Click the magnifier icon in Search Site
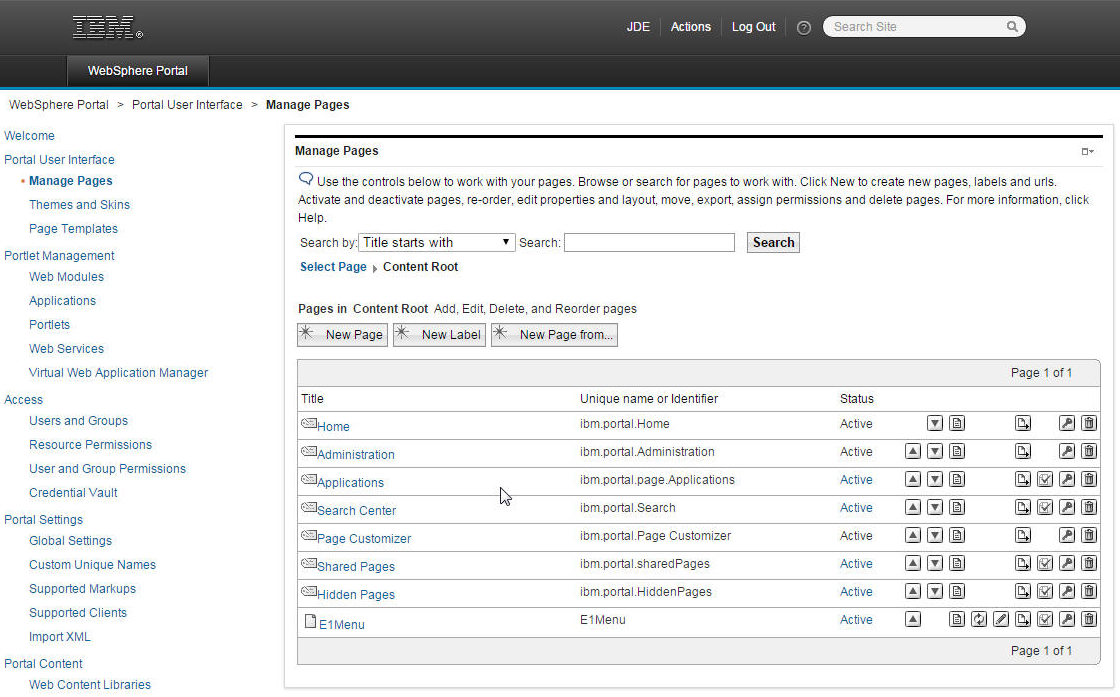Image resolution: width=1120 pixels, height=697 pixels. pyautogui.click(x=1011, y=26)
